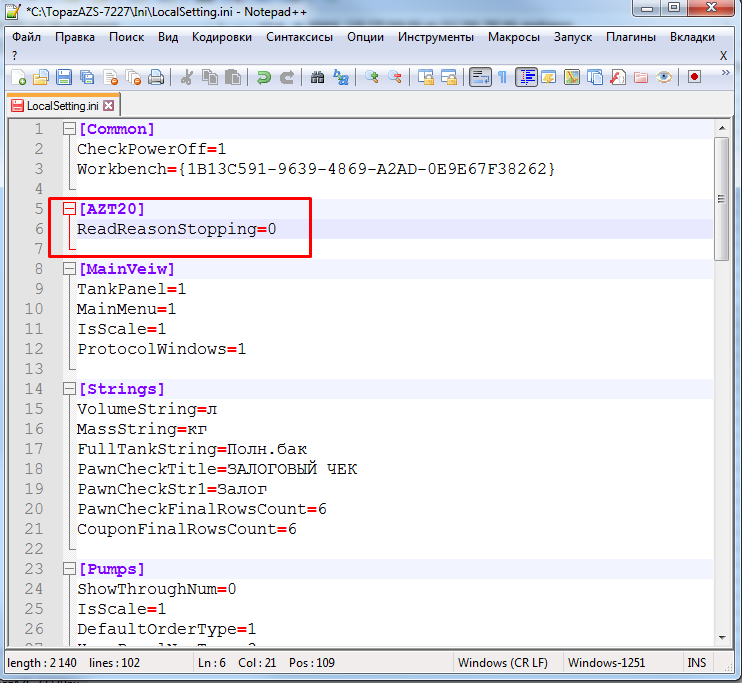Image resolution: width=742 pixels, height=683 pixels.
Task: Click the Open file folder icon
Action: [41, 77]
